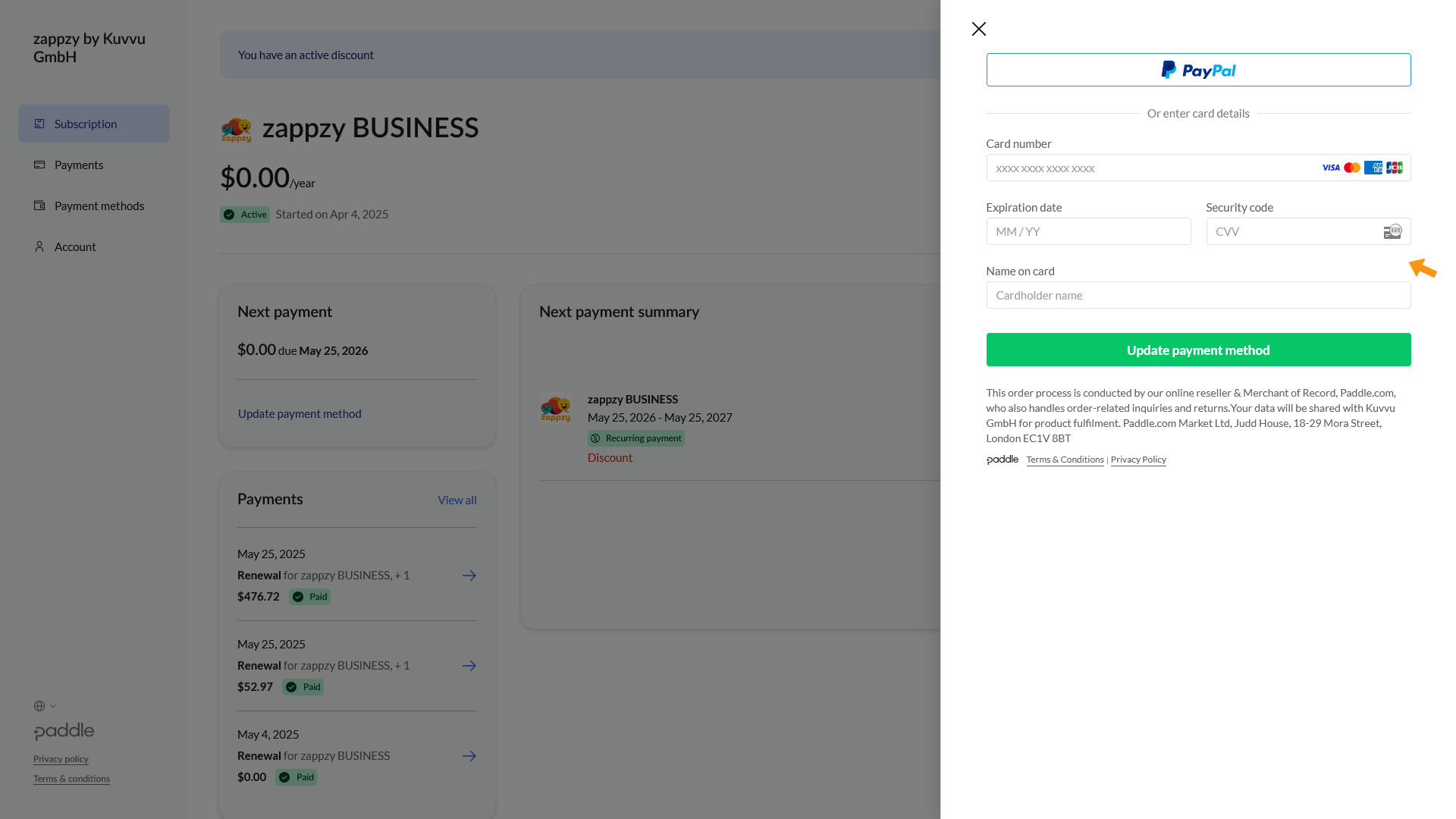Go to Payments in the sidebar
This screenshot has width=1456, height=819.
[79, 165]
